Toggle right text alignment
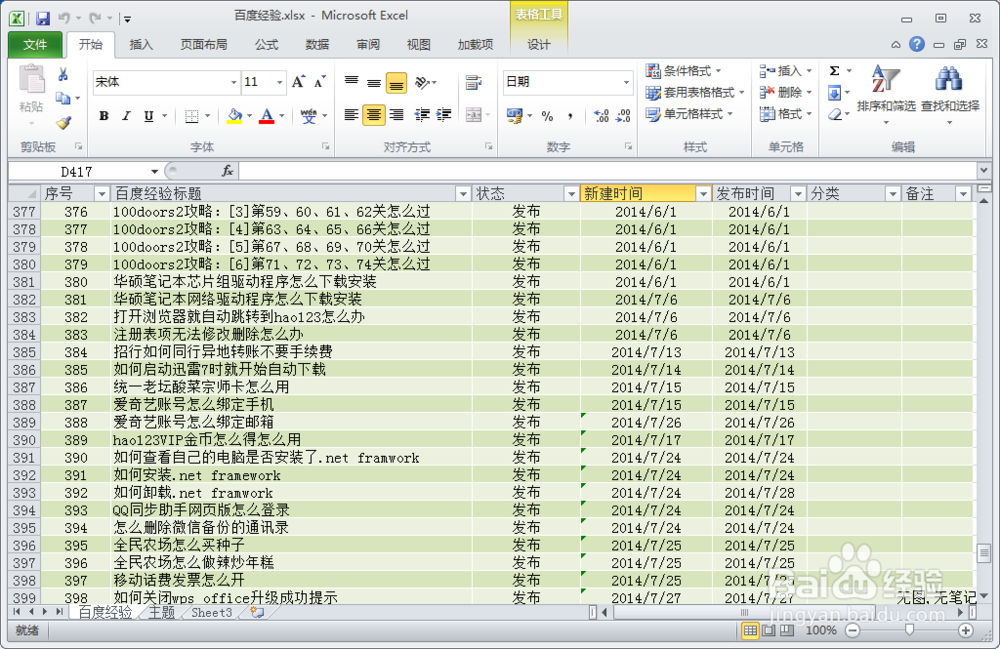Image resolution: width=1000 pixels, height=649 pixels. point(396,115)
